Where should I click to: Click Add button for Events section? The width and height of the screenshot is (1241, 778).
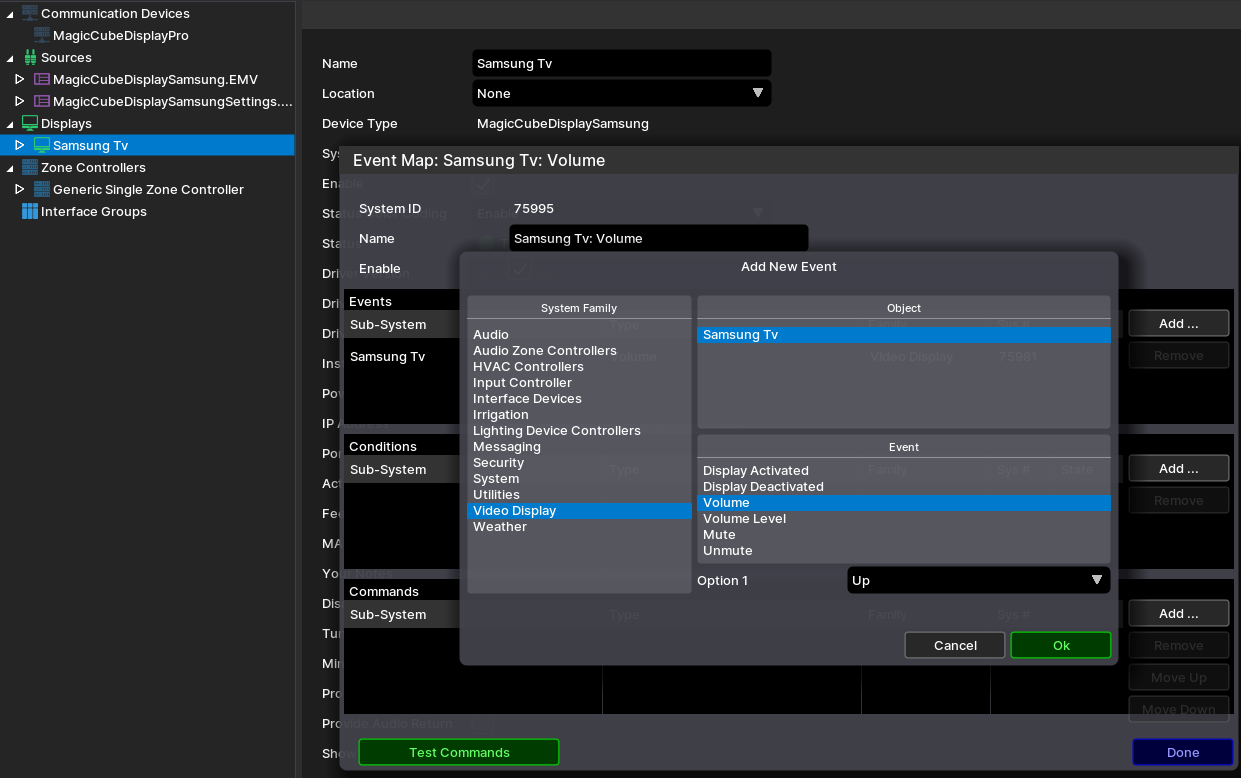pos(1179,323)
